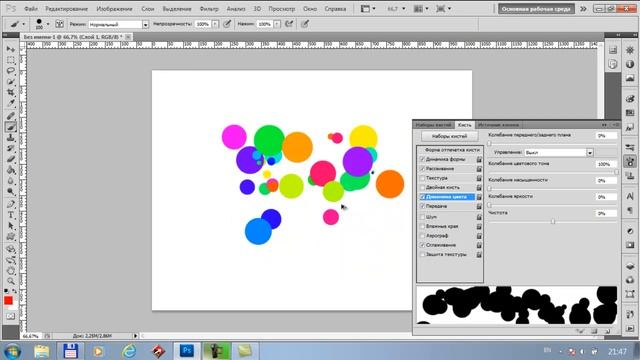
Task: Click the Колебание цветового тона value field
Action: tap(606, 164)
